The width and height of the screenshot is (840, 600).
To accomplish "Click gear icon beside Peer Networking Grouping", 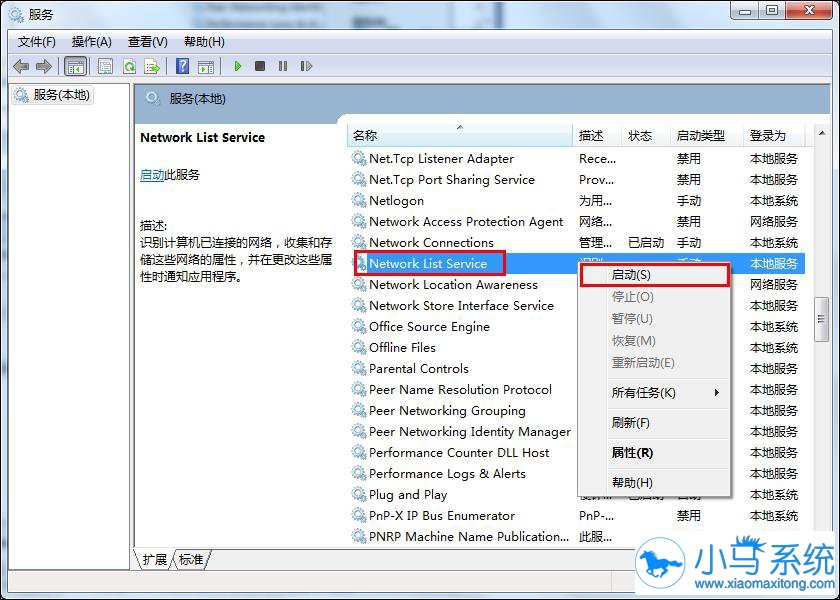I will coord(358,410).
